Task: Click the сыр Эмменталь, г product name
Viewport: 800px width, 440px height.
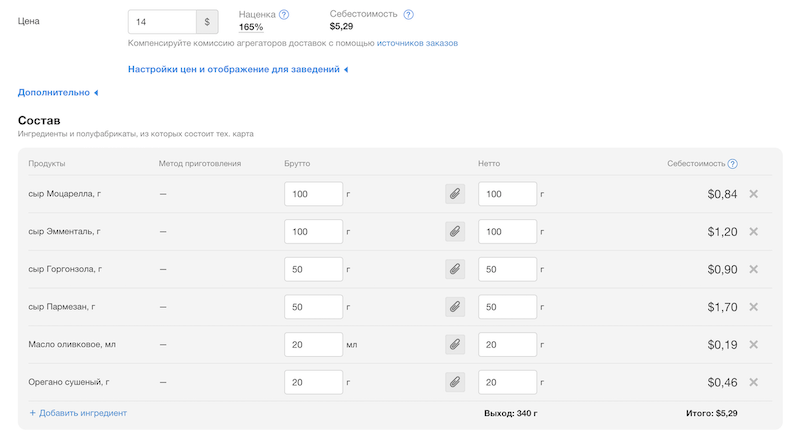Action: (x=64, y=232)
